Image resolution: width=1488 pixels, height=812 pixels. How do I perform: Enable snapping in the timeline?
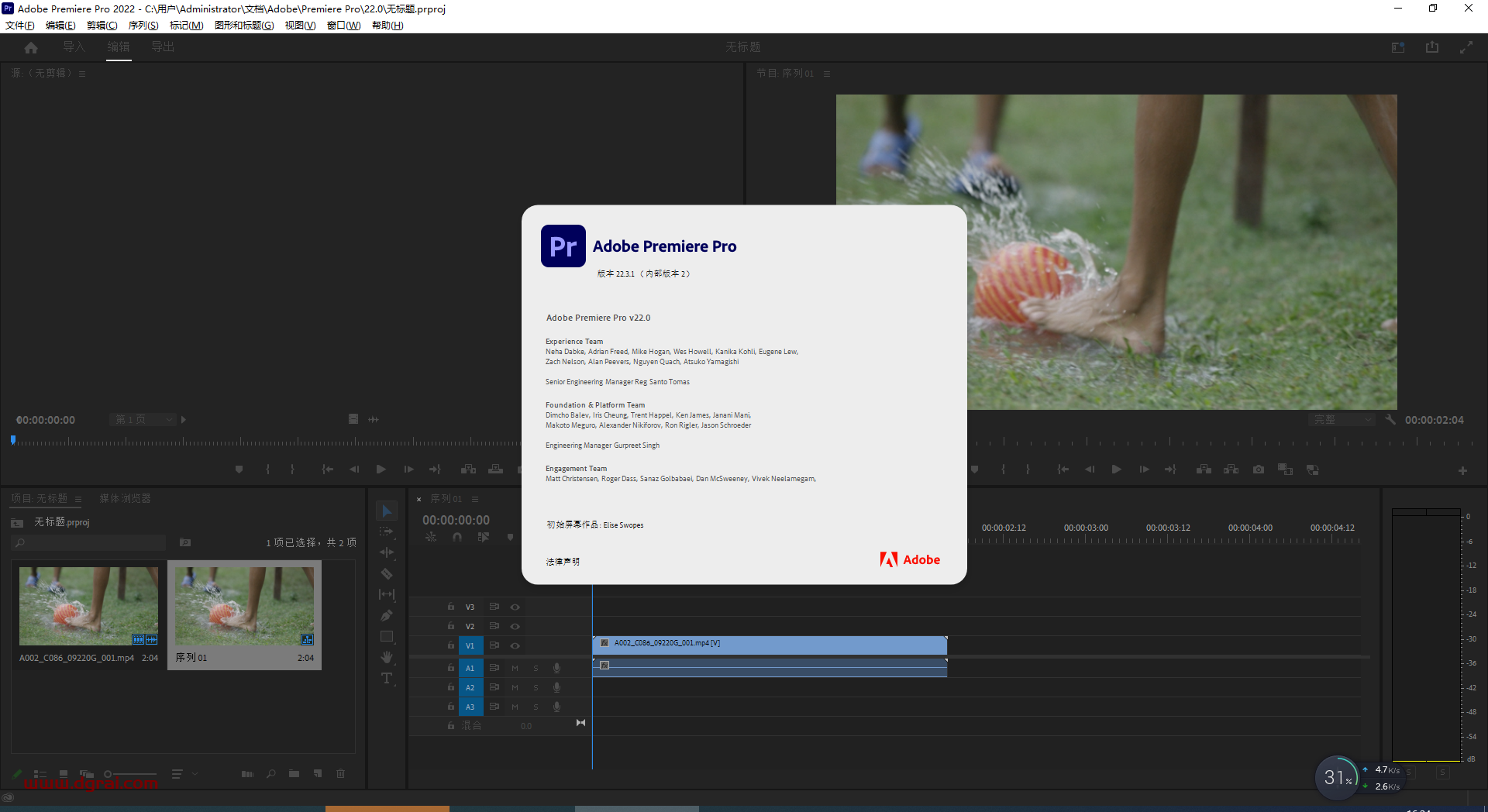[457, 536]
